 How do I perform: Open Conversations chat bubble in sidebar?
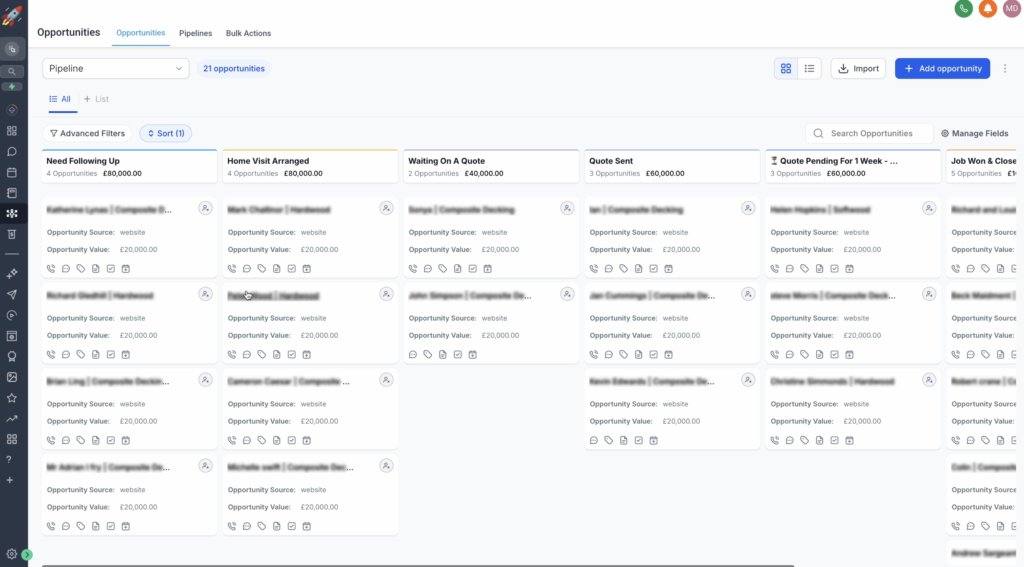click(x=12, y=152)
